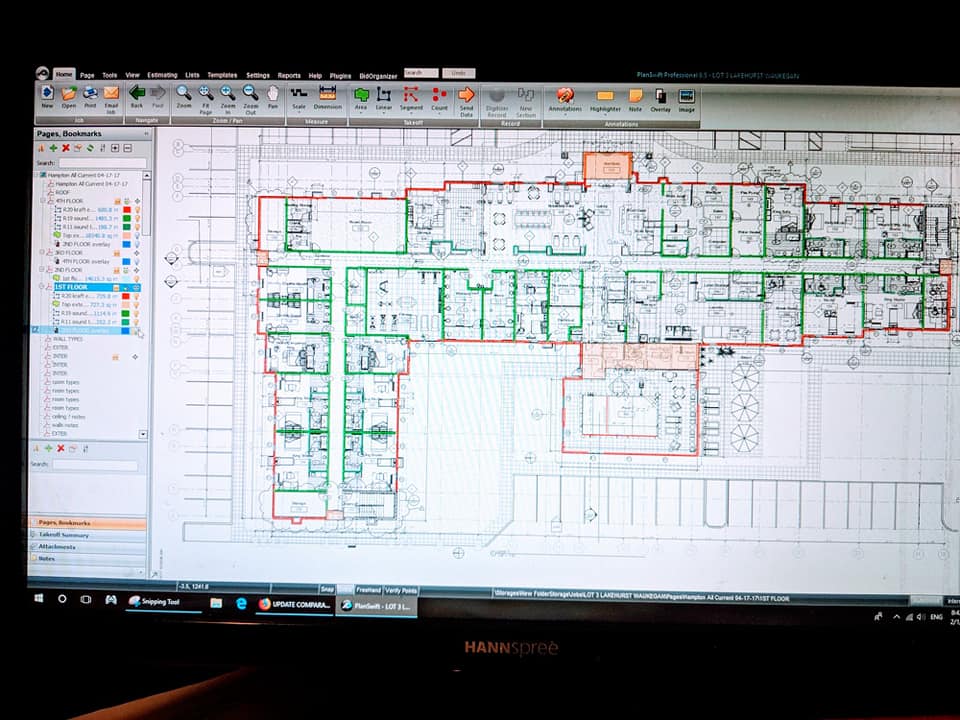The width and height of the screenshot is (960, 720).
Task: Click the sort icon in Pages toolbar
Action: pyautogui.click(x=102, y=148)
